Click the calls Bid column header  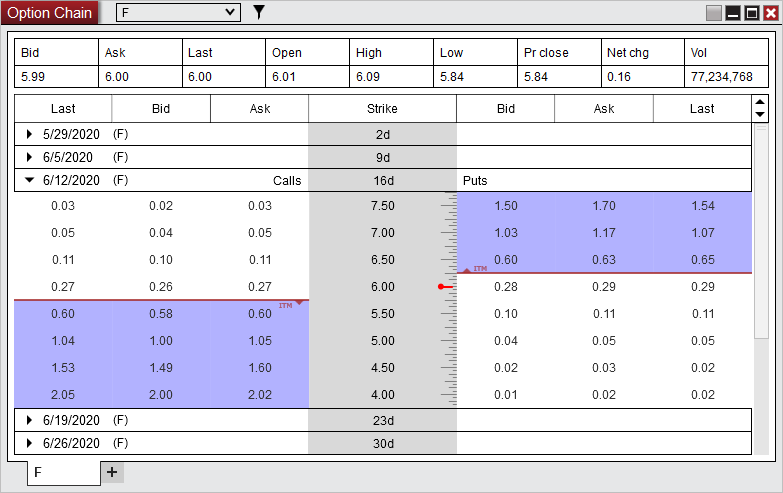pos(160,108)
